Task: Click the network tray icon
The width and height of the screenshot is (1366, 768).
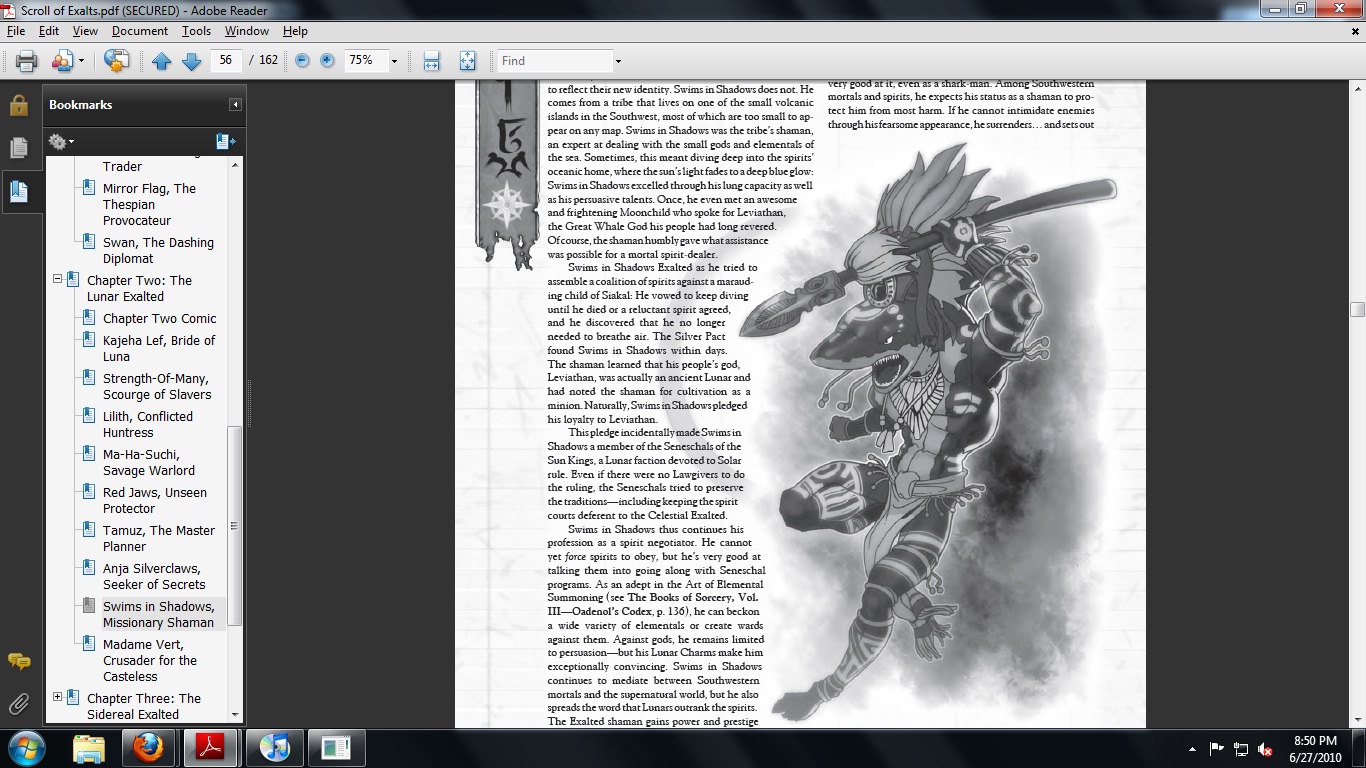Action: click(1241, 749)
